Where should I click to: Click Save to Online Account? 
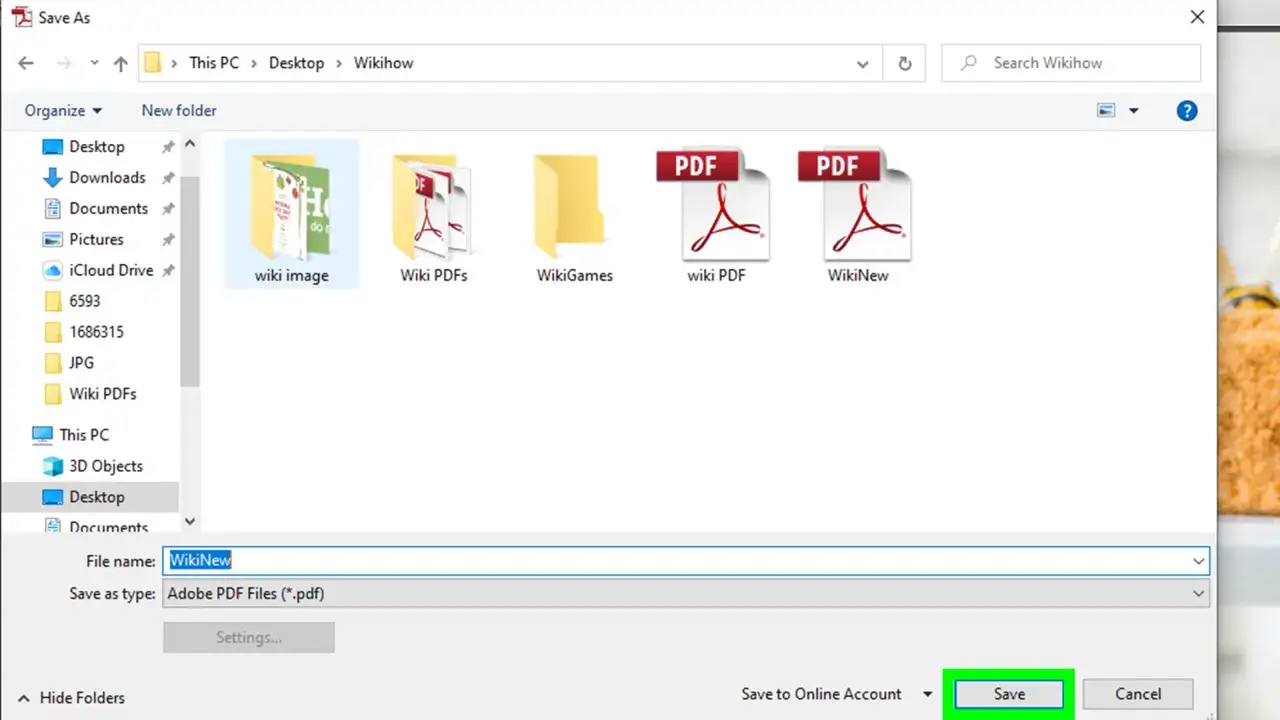tap(821, 694)
